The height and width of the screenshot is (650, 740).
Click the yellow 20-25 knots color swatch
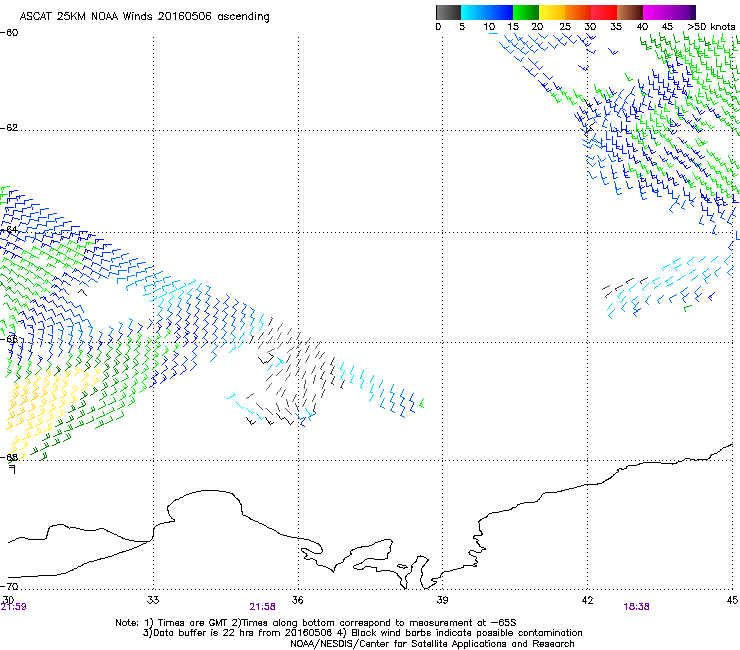pyautogui.click(x=552, y=12)
